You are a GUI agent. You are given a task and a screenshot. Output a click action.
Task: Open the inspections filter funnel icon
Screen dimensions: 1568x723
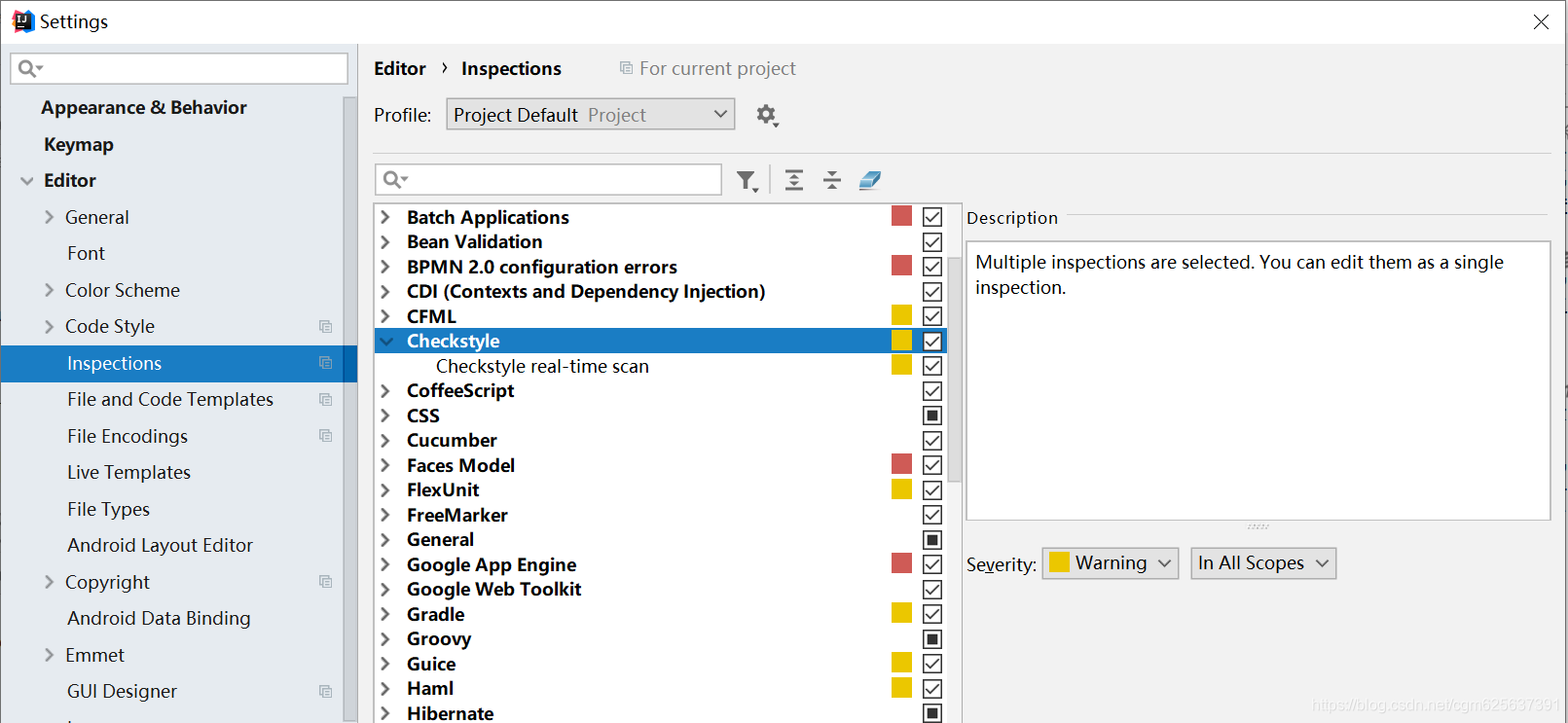(x=747, y=181)
